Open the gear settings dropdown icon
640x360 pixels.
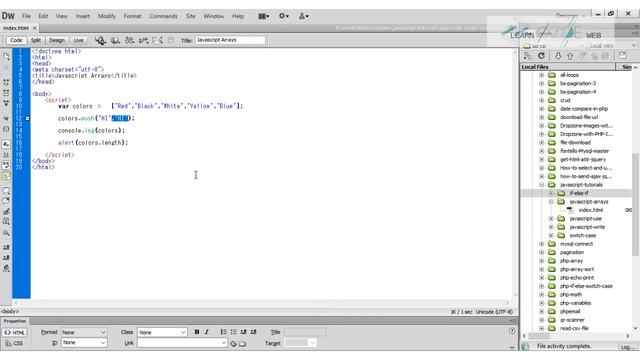pyautogui.click(x=284, y=16)
